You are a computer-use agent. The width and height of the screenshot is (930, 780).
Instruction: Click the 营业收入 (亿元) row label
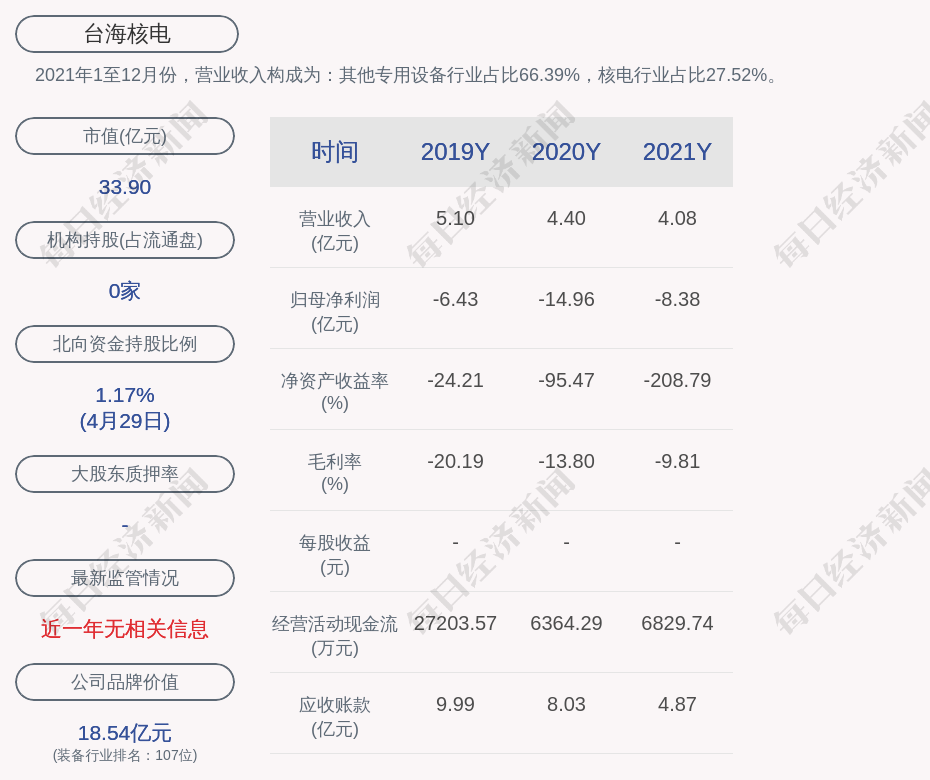335,231
